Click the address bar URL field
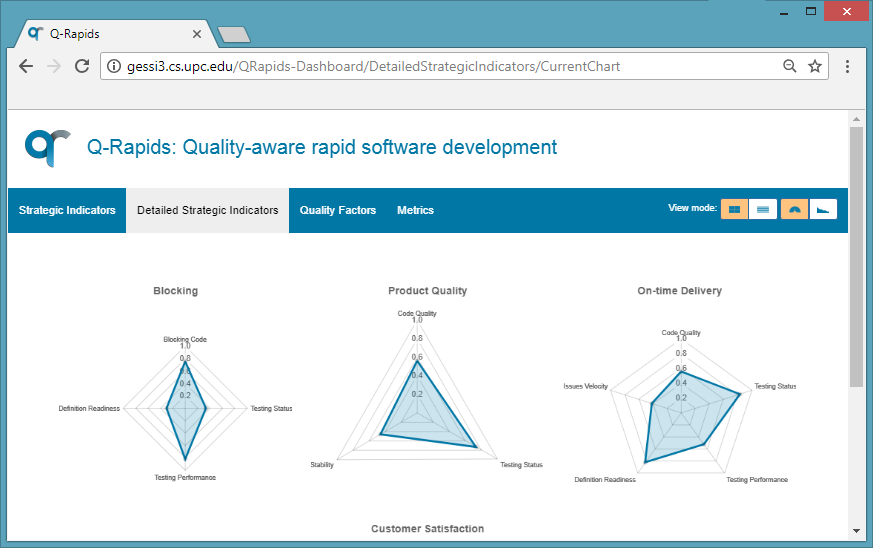Viewport: 873px width, 548px height. [440, 66]
